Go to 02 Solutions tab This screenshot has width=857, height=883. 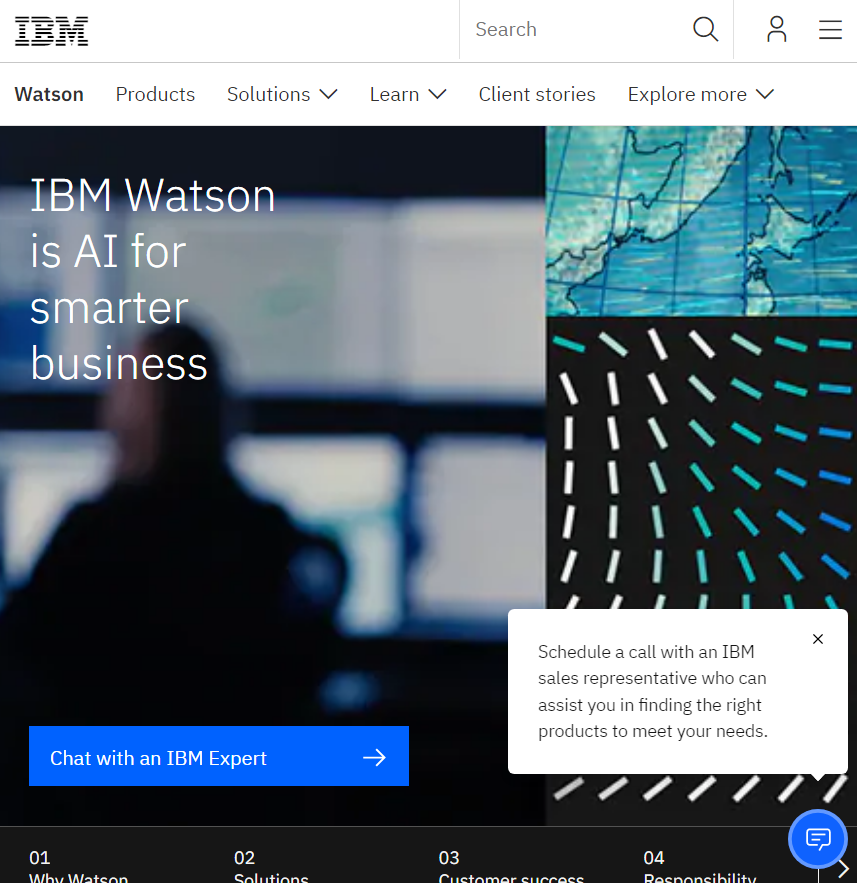(271, 867)
